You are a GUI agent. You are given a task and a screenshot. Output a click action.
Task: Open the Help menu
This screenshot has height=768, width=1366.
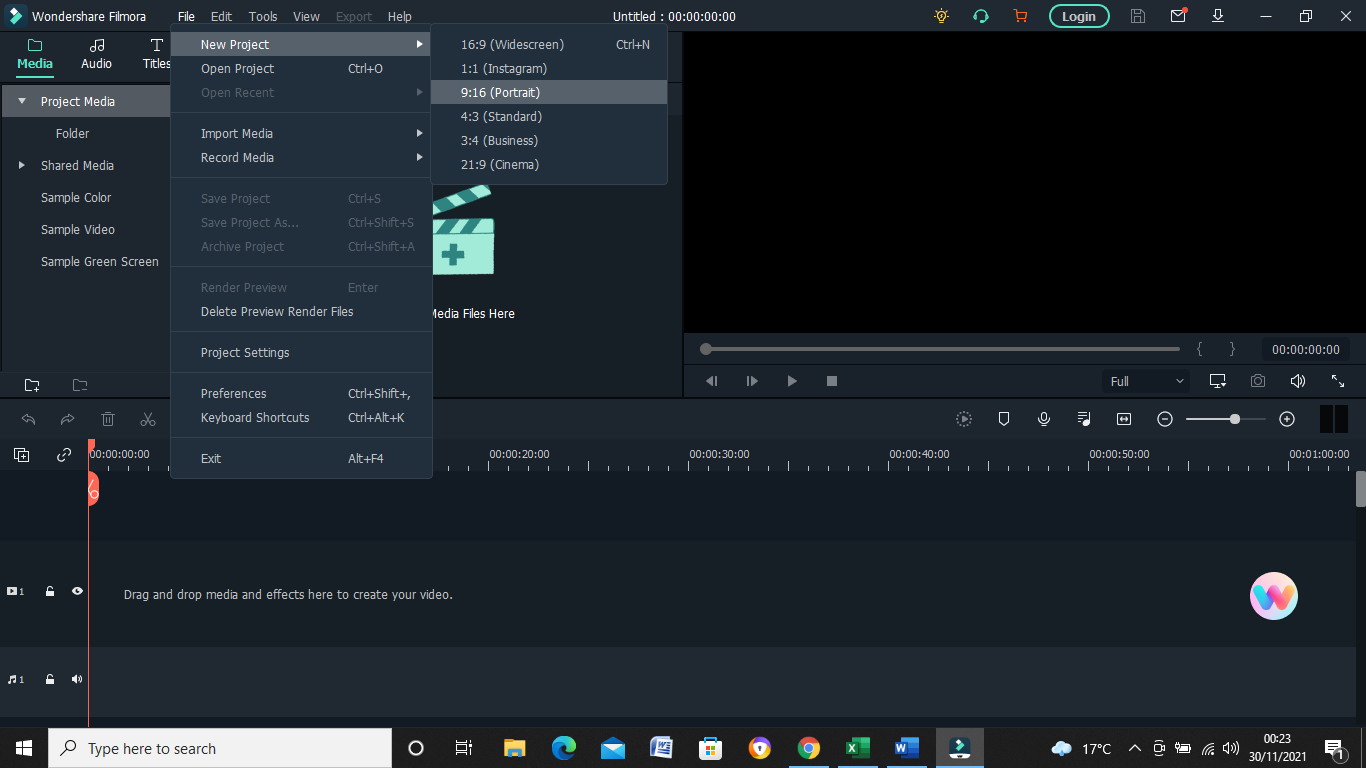coord(399,16)
